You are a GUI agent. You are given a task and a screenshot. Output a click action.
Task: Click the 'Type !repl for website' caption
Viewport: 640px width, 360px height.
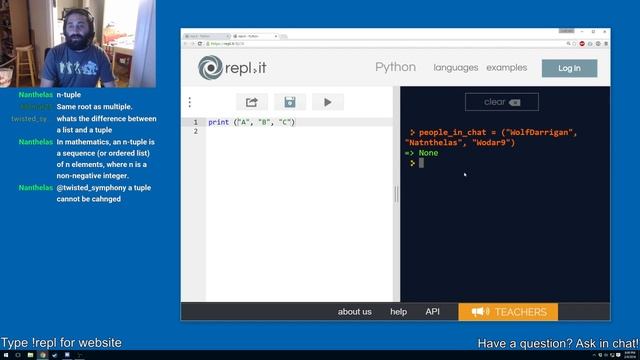coord(61,342)
